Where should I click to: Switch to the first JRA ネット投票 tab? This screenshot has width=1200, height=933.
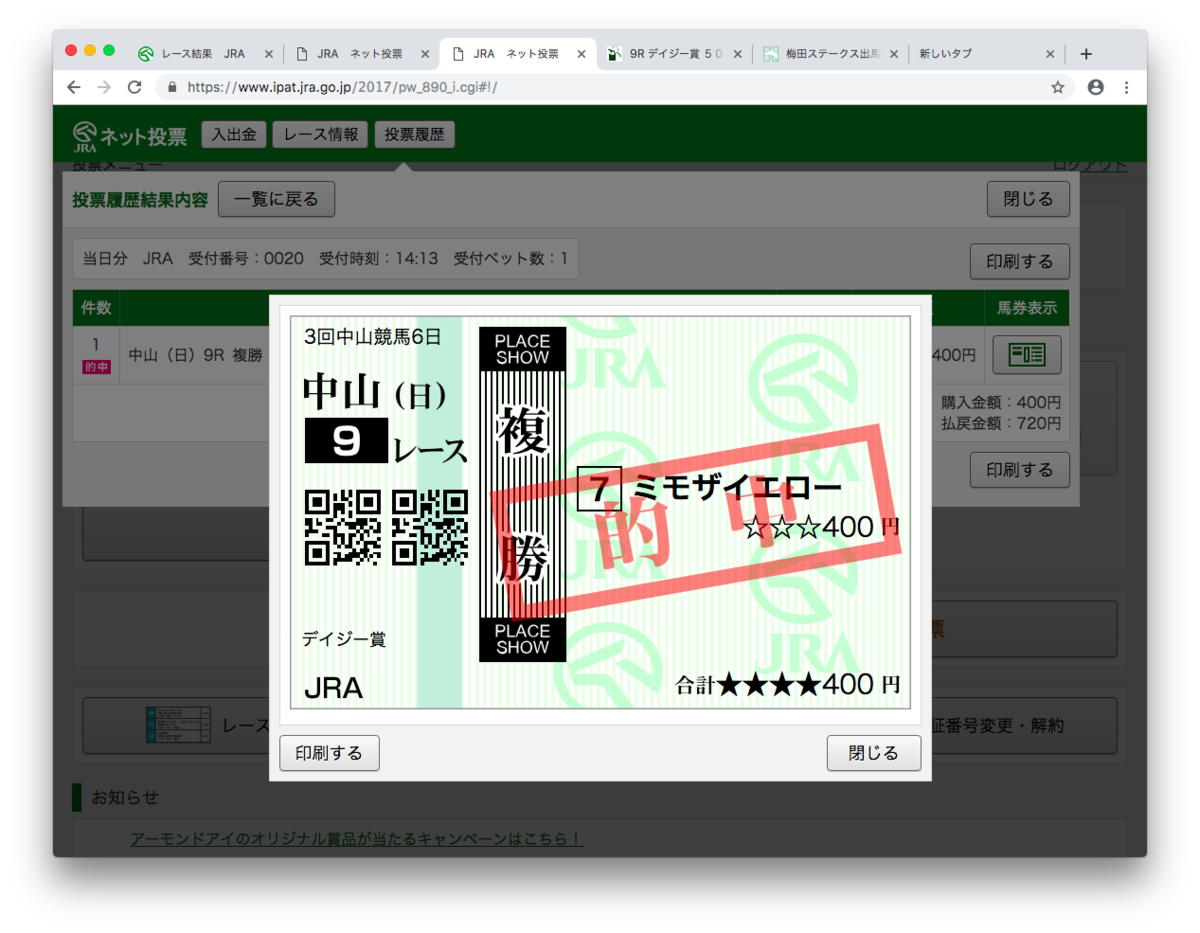(360, 54)
